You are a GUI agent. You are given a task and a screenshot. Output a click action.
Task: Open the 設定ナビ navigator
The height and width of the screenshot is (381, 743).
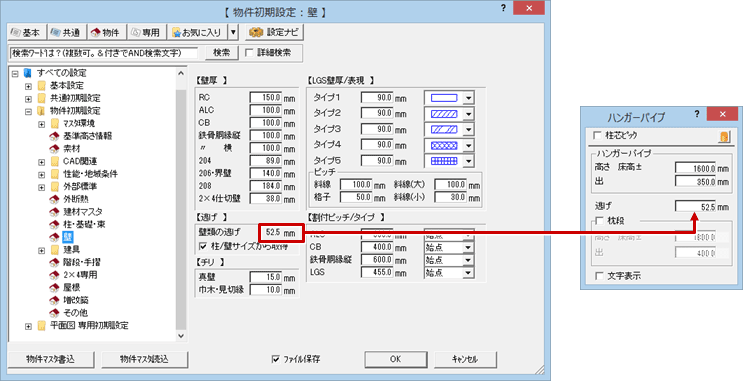pos(274,33)
